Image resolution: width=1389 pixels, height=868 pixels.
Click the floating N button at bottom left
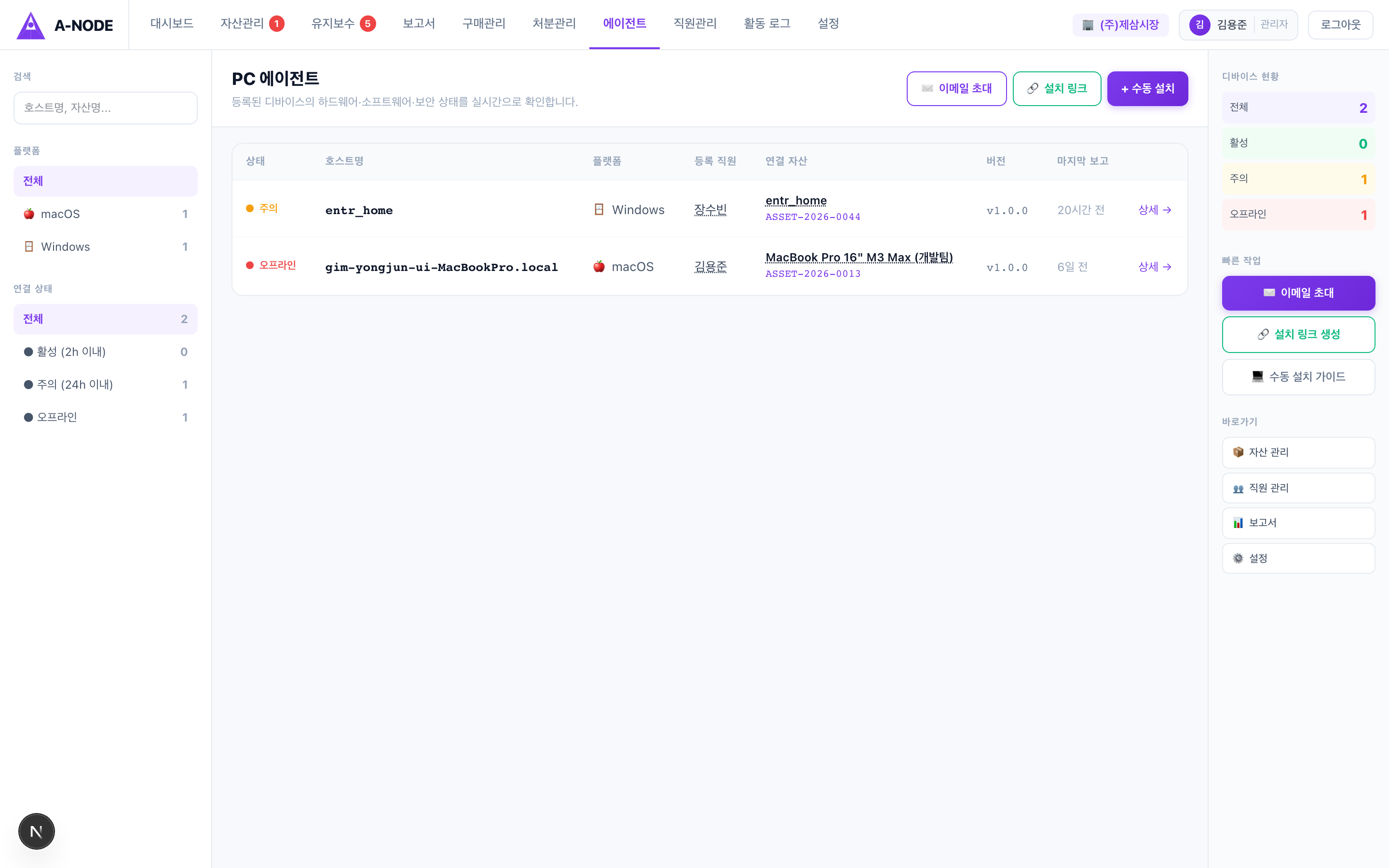point(36,831)
